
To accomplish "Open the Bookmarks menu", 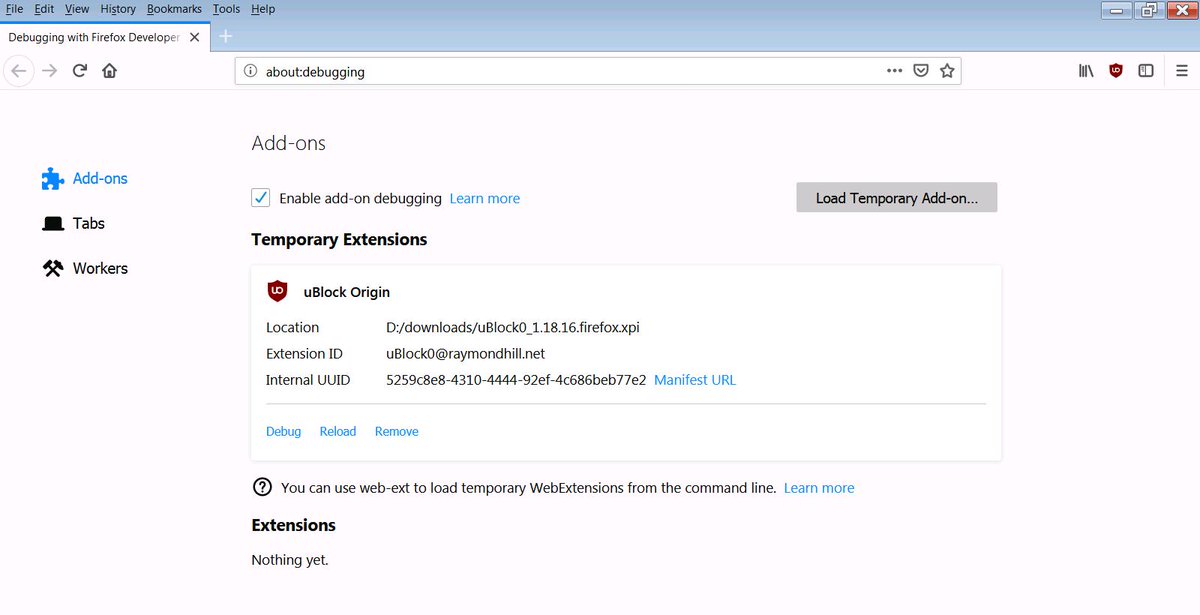I will [174, 9].
